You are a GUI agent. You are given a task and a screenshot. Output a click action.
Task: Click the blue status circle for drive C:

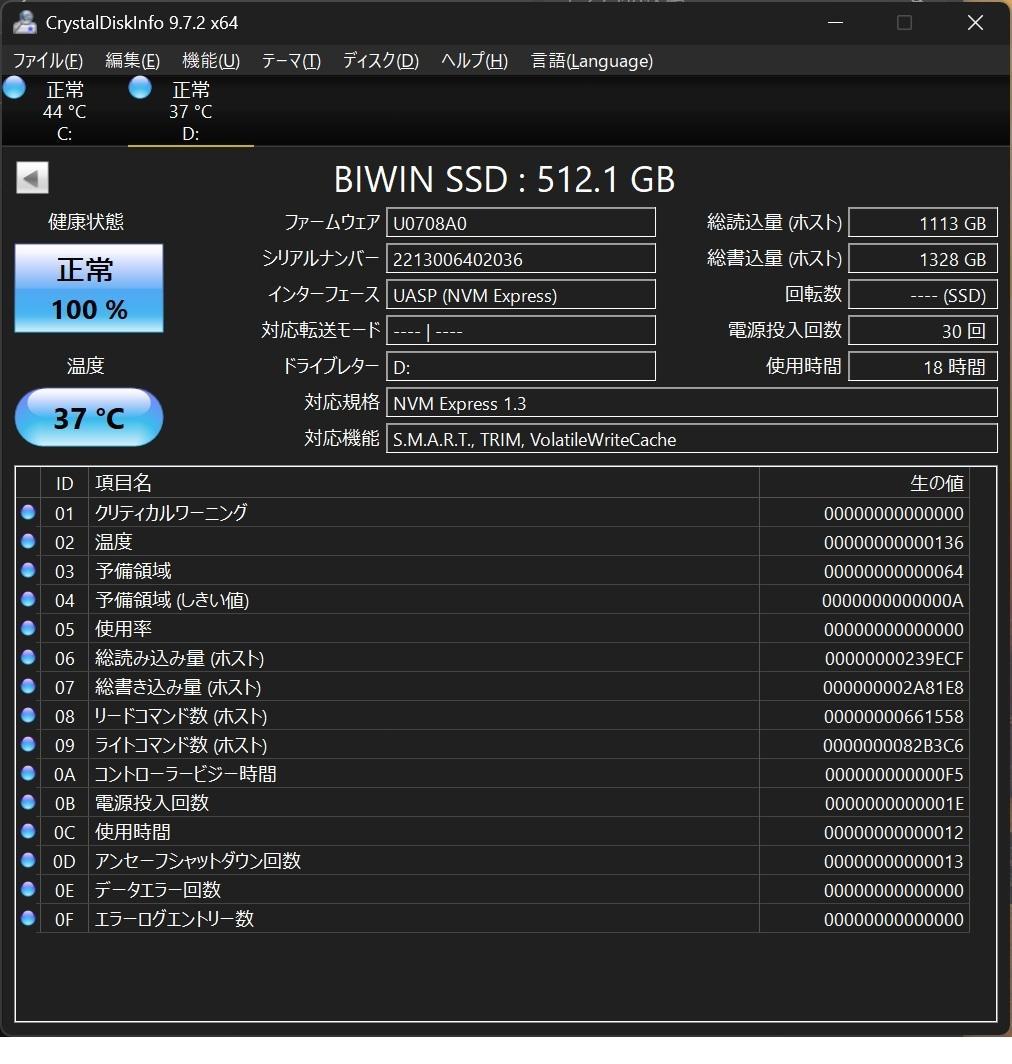point(14,88)
